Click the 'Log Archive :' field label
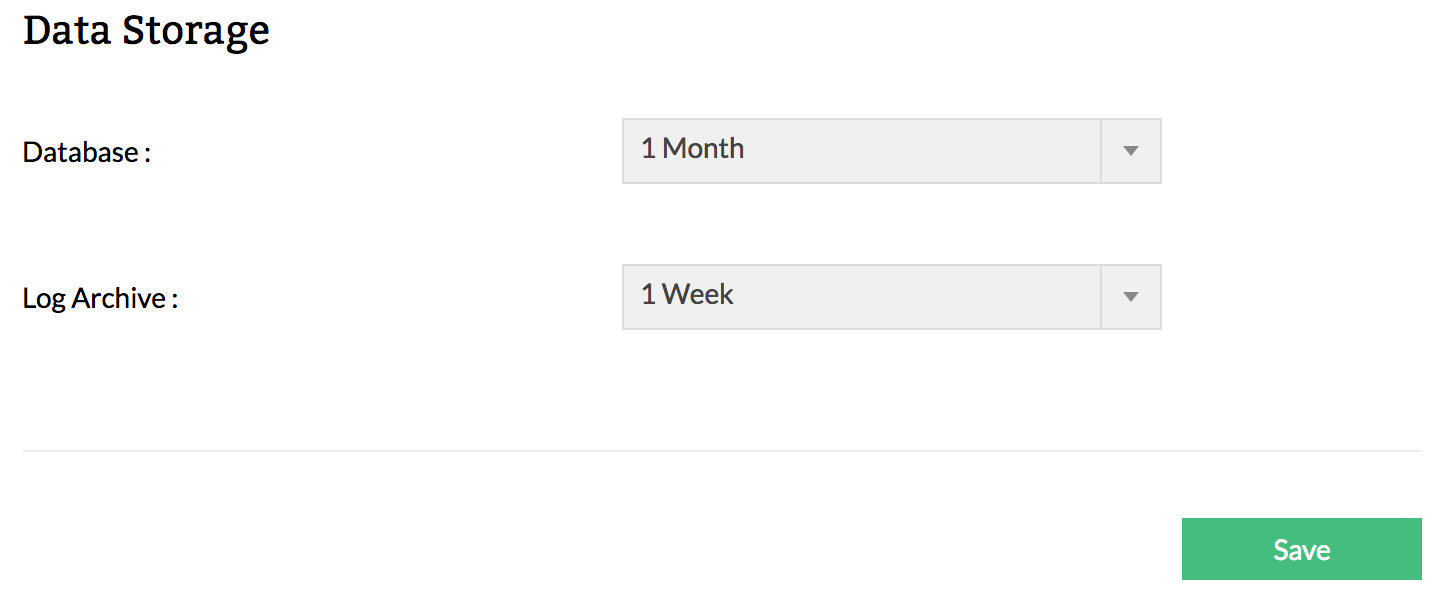The height and width of the screenshot is (596, 1440). pyautogui.click(x=100, y=299)
